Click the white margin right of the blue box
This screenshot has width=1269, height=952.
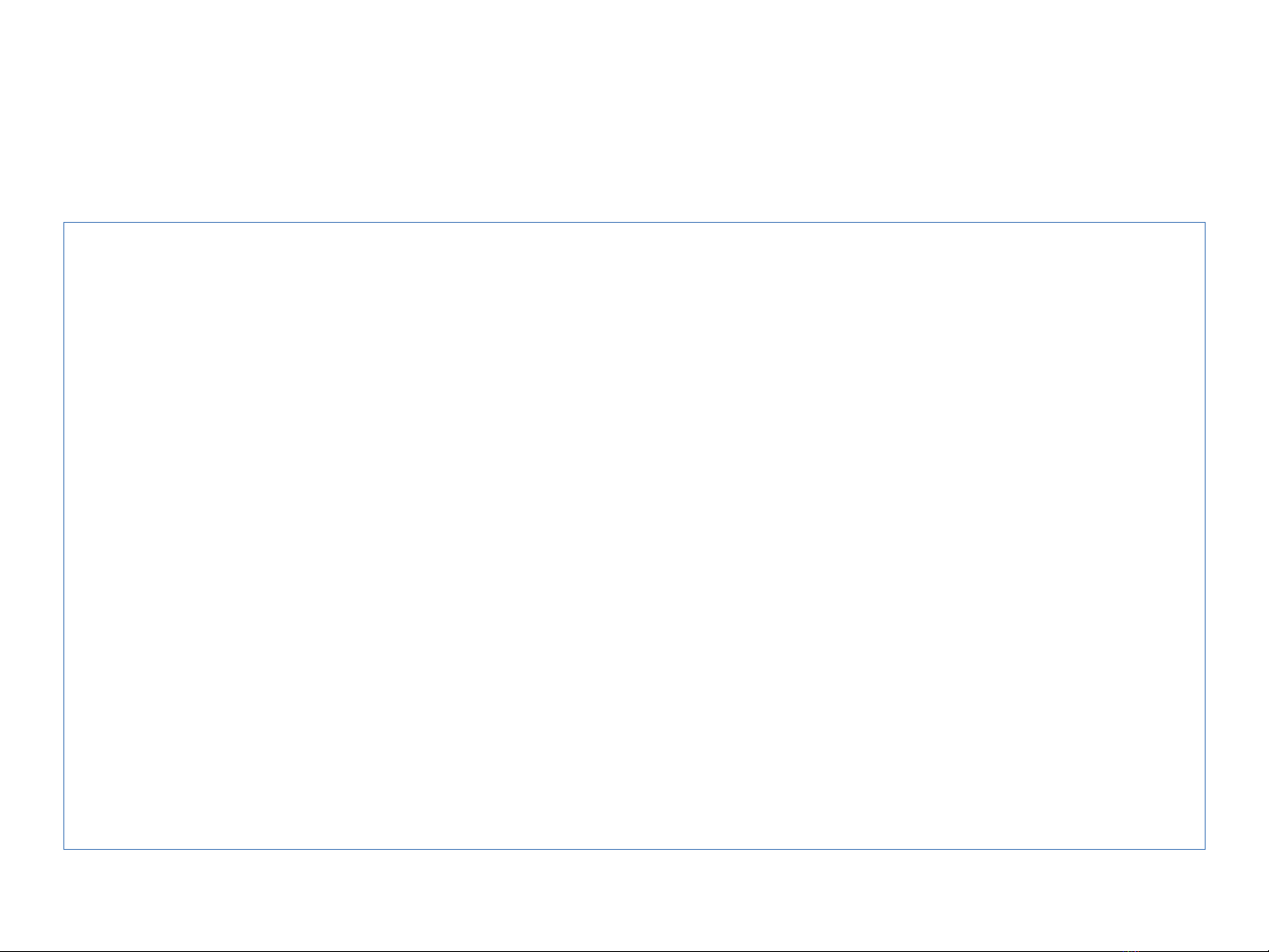1236,535
